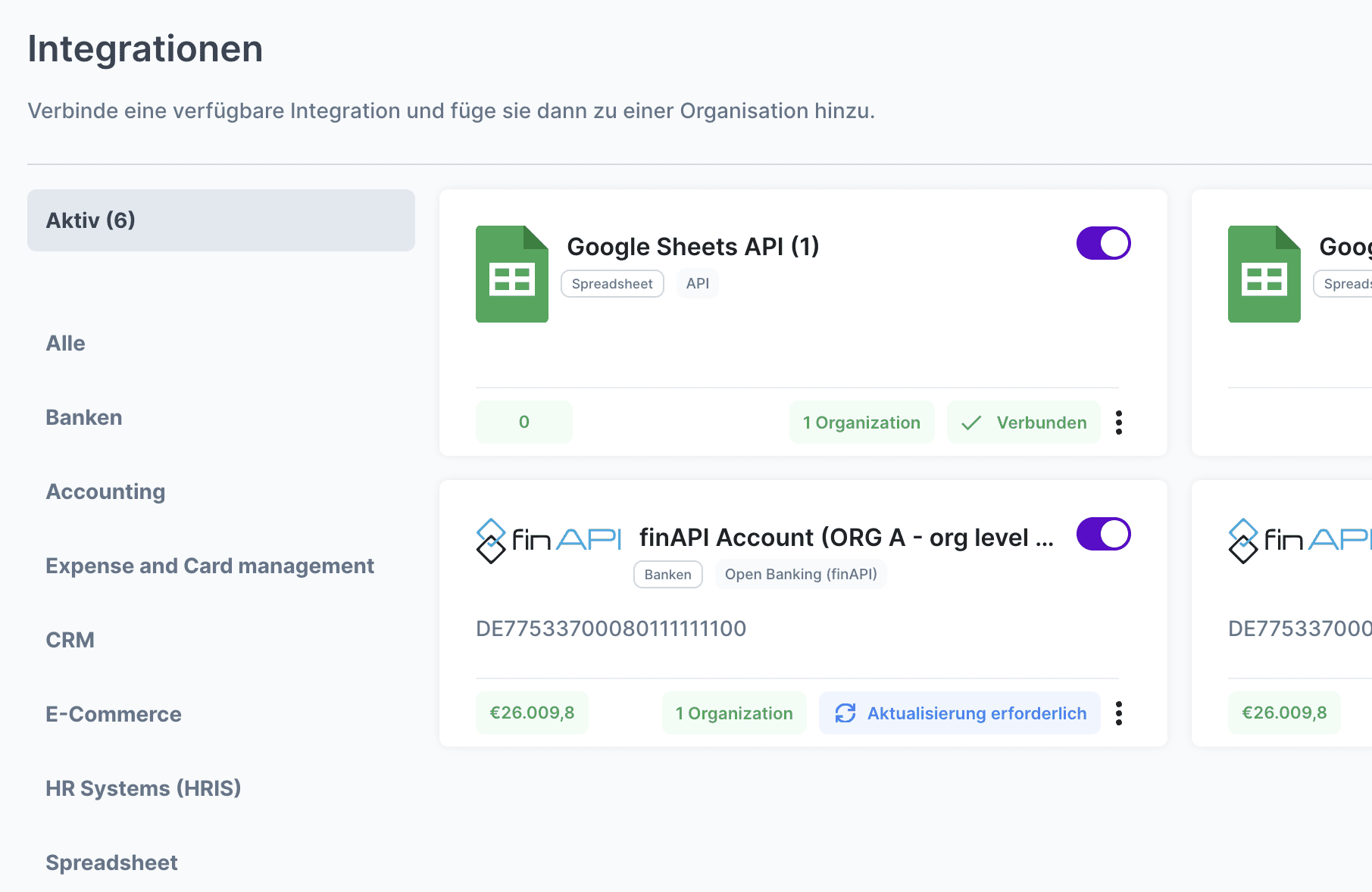Click 1 Organization on Google Sheets card

coord(861,423)
